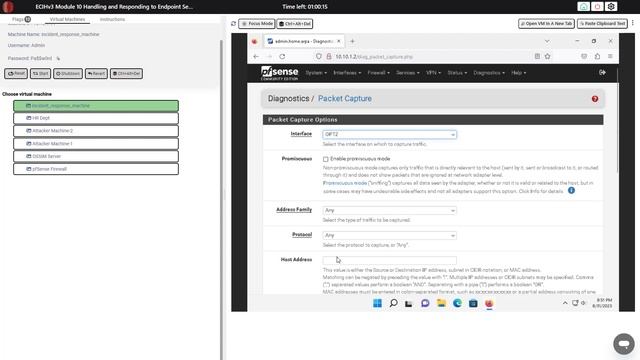This screenshot has height=360, width=640.
Task: Open the chat bubble widget
Action: [624, 343]
